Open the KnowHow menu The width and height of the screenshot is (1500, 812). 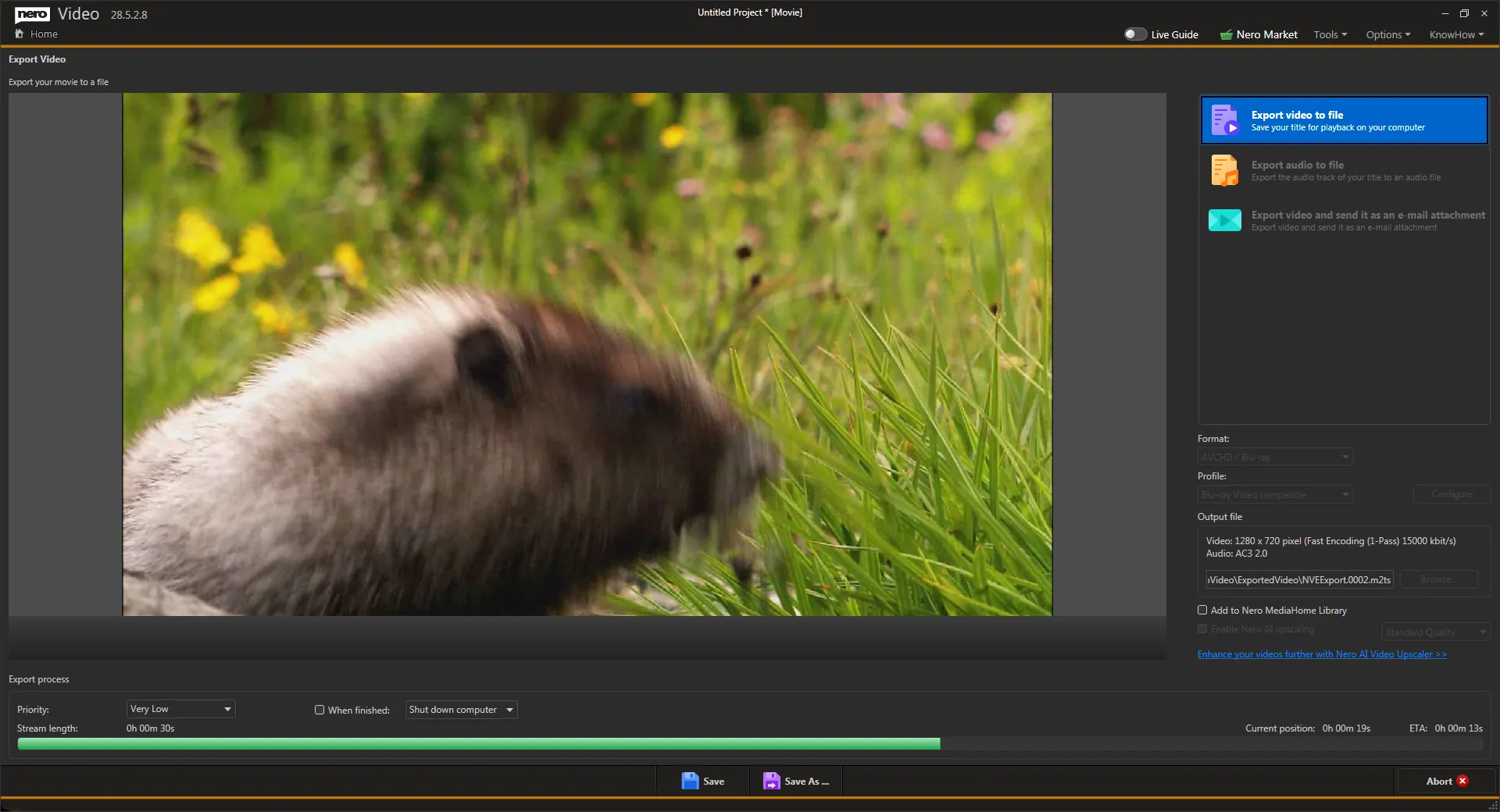pyautogui.click(x=1455, y=34)
